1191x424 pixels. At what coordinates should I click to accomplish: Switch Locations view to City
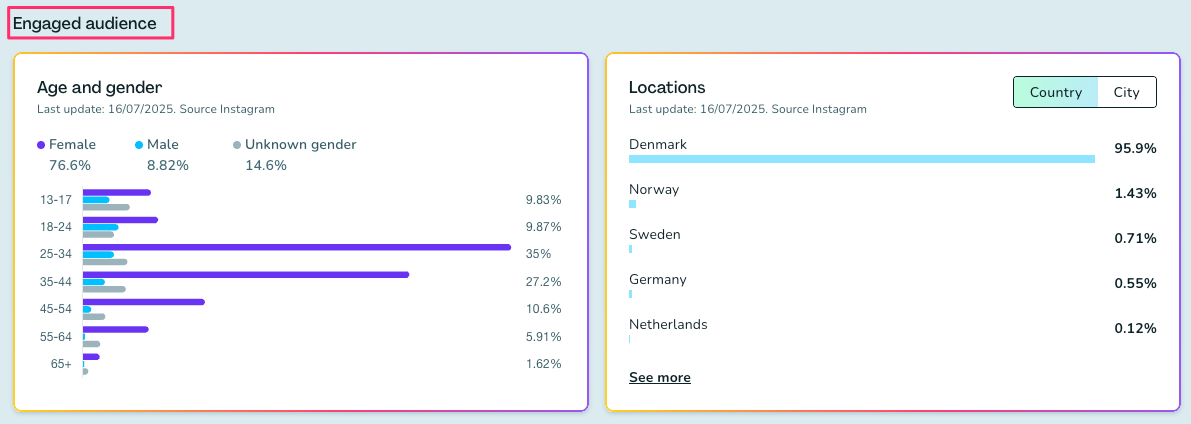click(1126, 92)
